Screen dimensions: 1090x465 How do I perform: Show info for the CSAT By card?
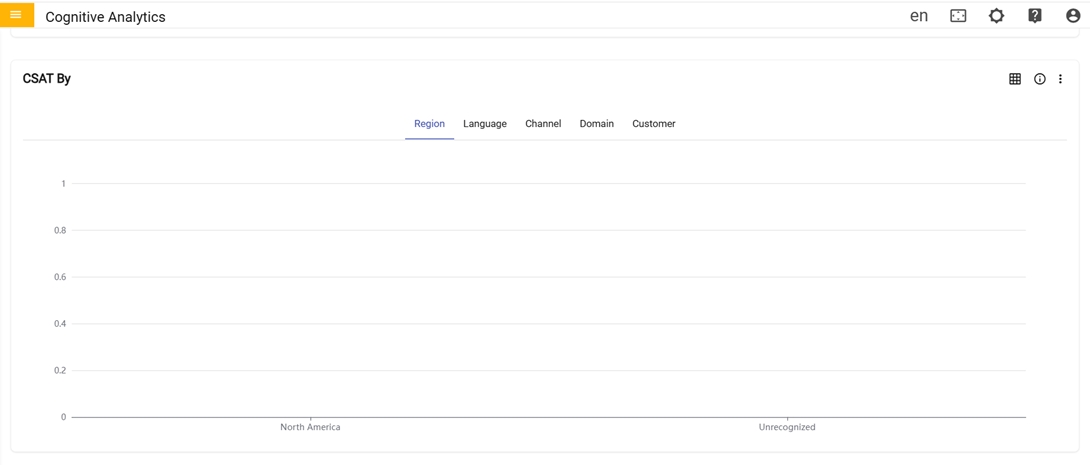[1040, 79]
